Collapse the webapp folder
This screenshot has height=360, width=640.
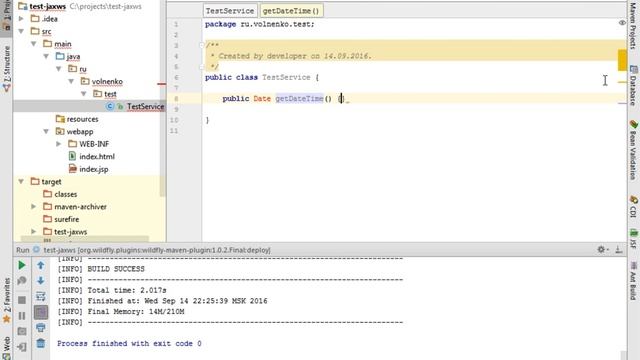pyautogui.click(x=46, y=131)
